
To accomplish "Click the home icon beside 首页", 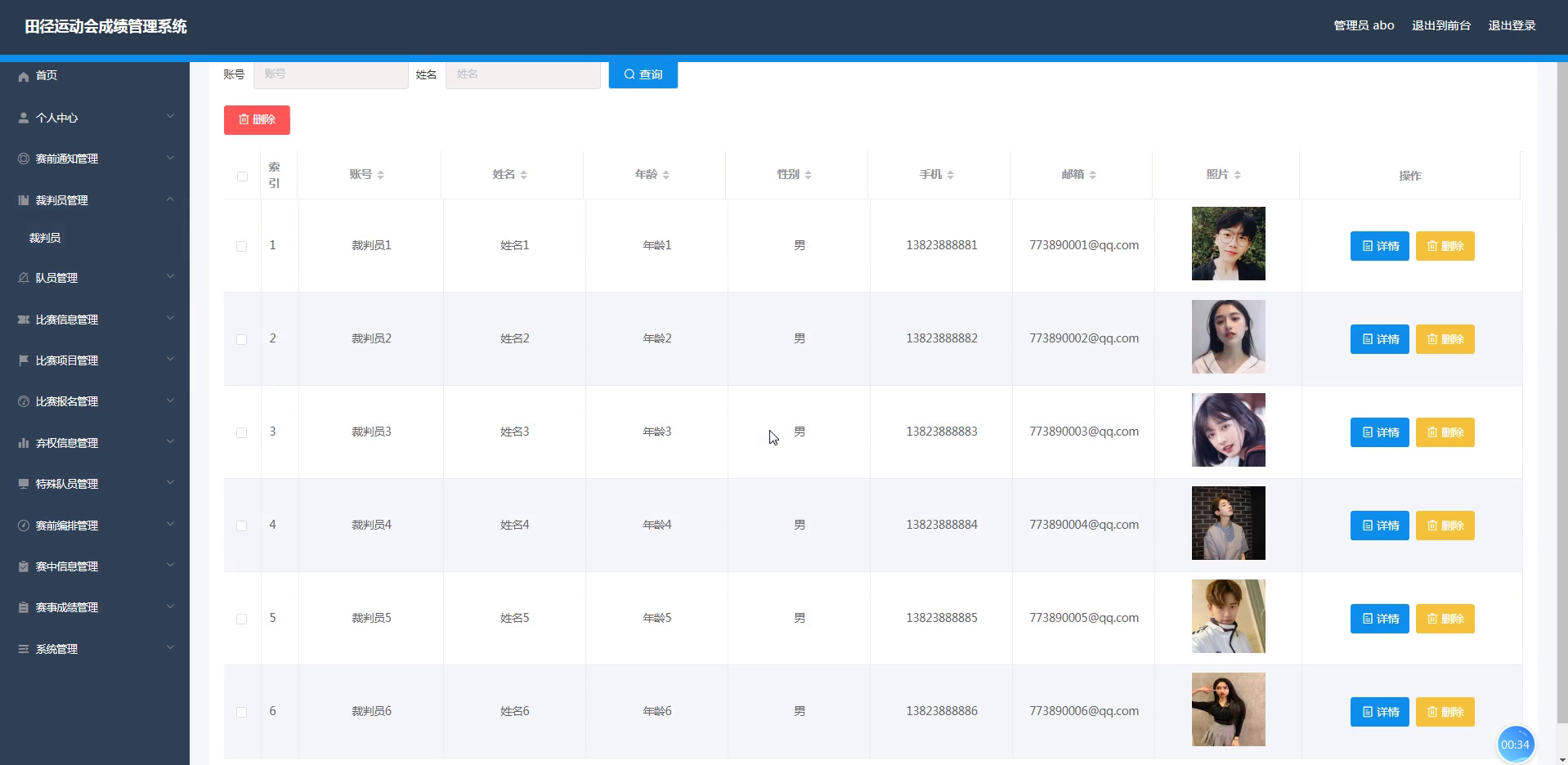I will [x=24, y=76].
